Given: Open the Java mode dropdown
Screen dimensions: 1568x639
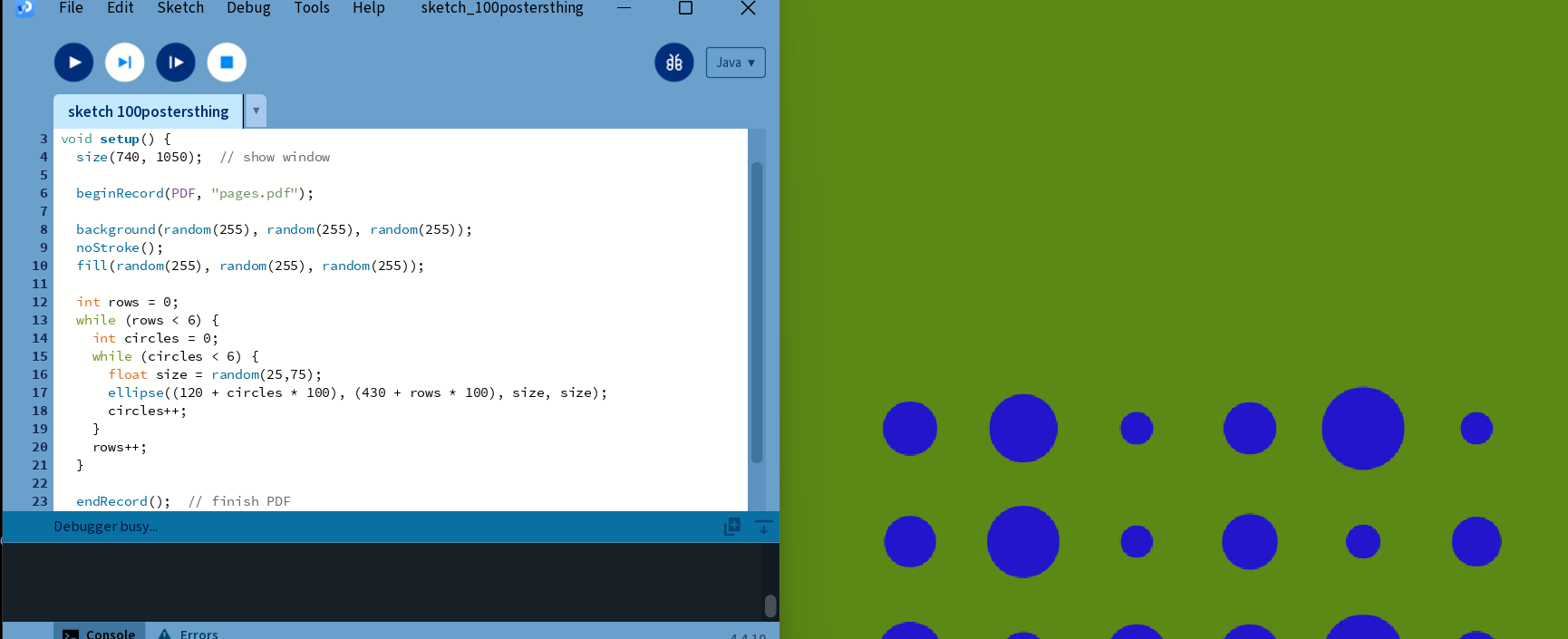Looking at the screenshot, I should point(735,63).
